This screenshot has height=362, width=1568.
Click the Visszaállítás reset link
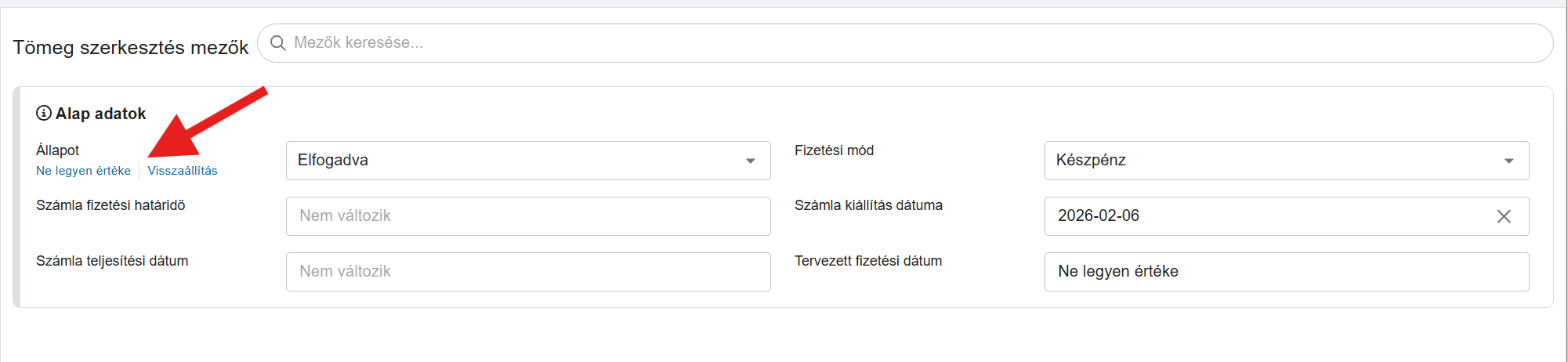point(183,171)
